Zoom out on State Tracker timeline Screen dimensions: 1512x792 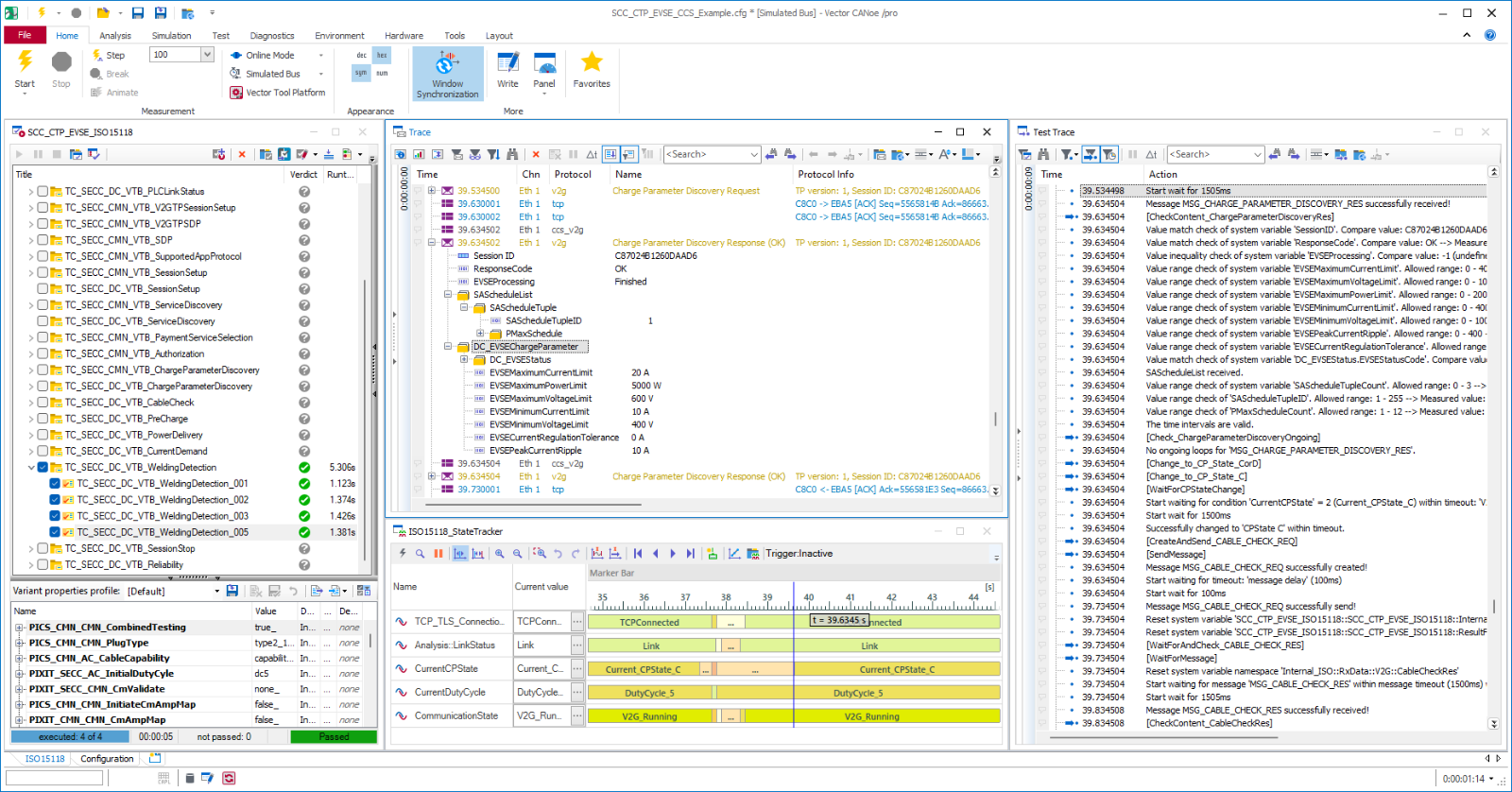[x=517, y=554]
